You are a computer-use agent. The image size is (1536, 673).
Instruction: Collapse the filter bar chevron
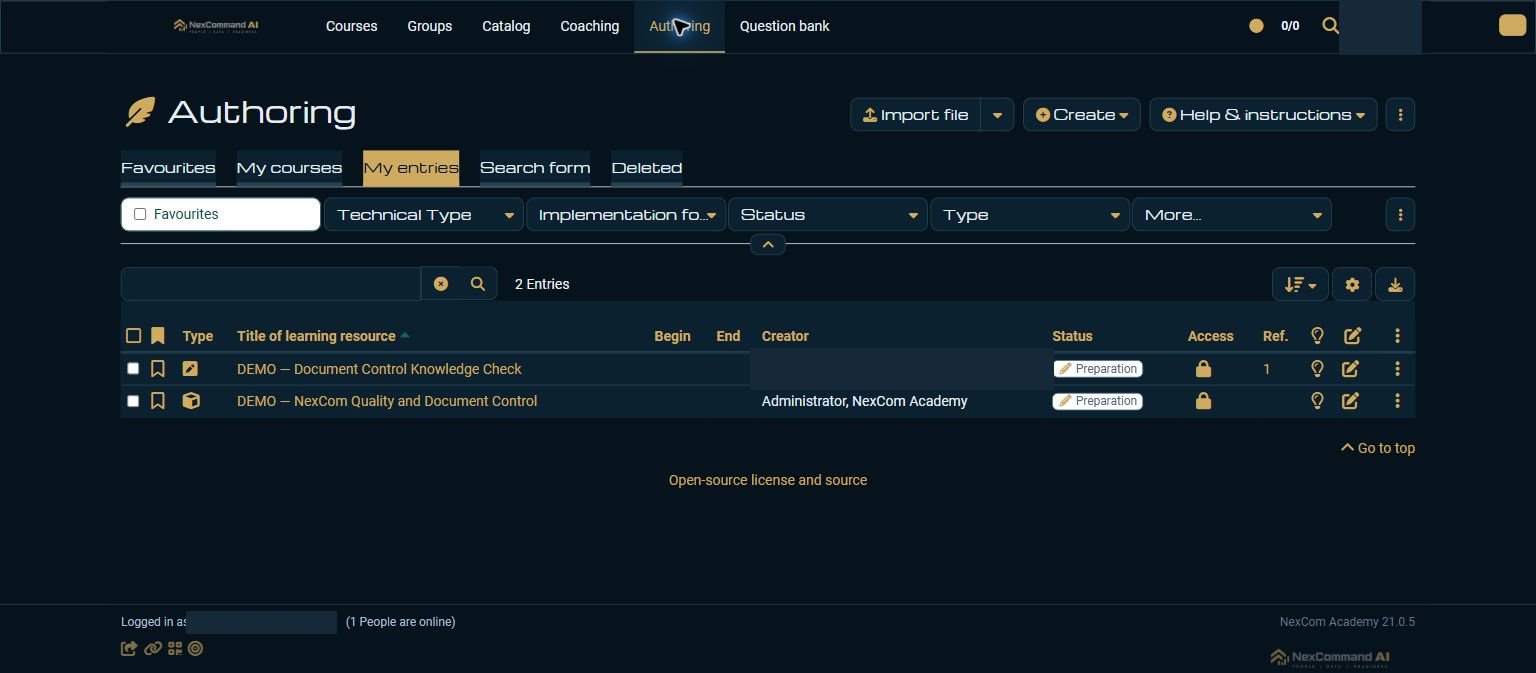[768, 244]
